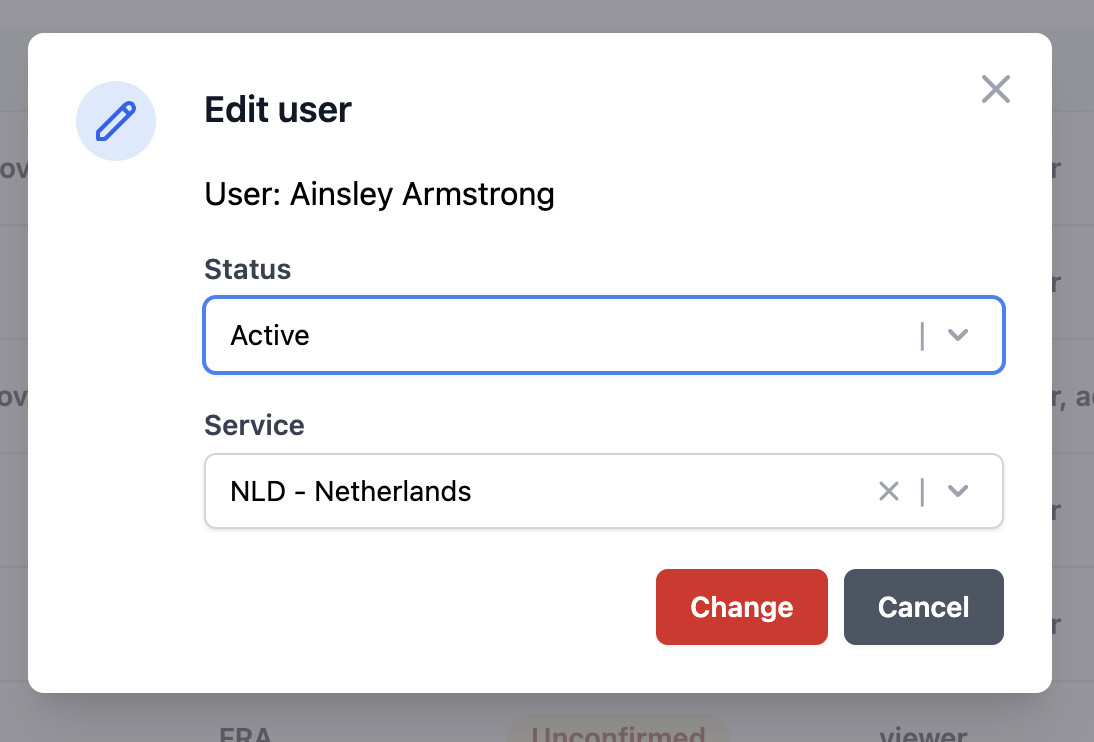Image resolution: width=1094 pixels, height=742 pixels.
Task: Click the Status field label
Action: (x=247, y=269)
